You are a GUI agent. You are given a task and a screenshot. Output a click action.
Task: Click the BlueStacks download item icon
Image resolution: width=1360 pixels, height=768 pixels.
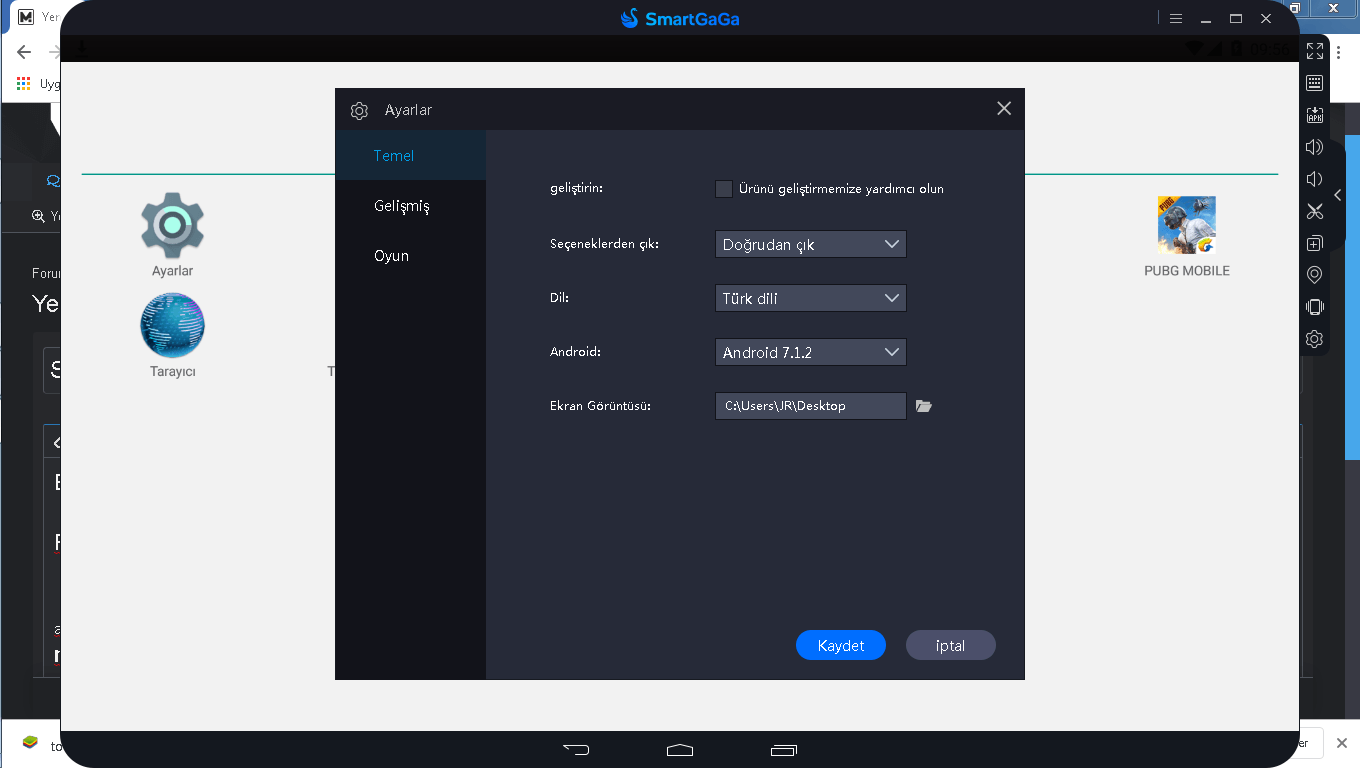(x=30, y=744)
